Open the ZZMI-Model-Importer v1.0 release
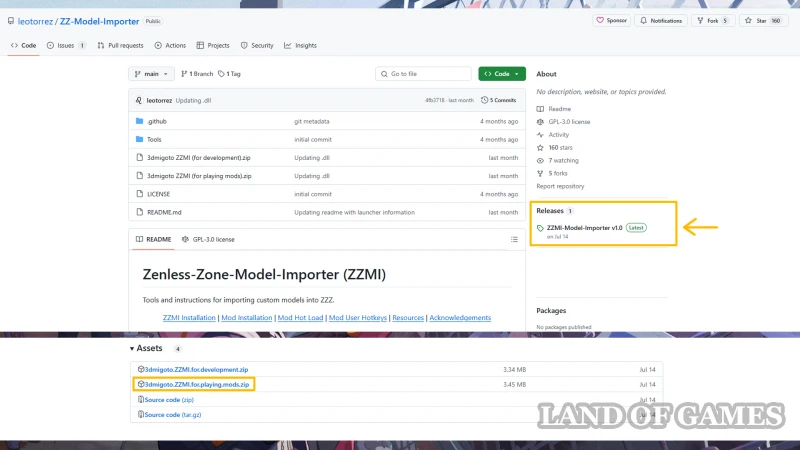 click(585, 228)
